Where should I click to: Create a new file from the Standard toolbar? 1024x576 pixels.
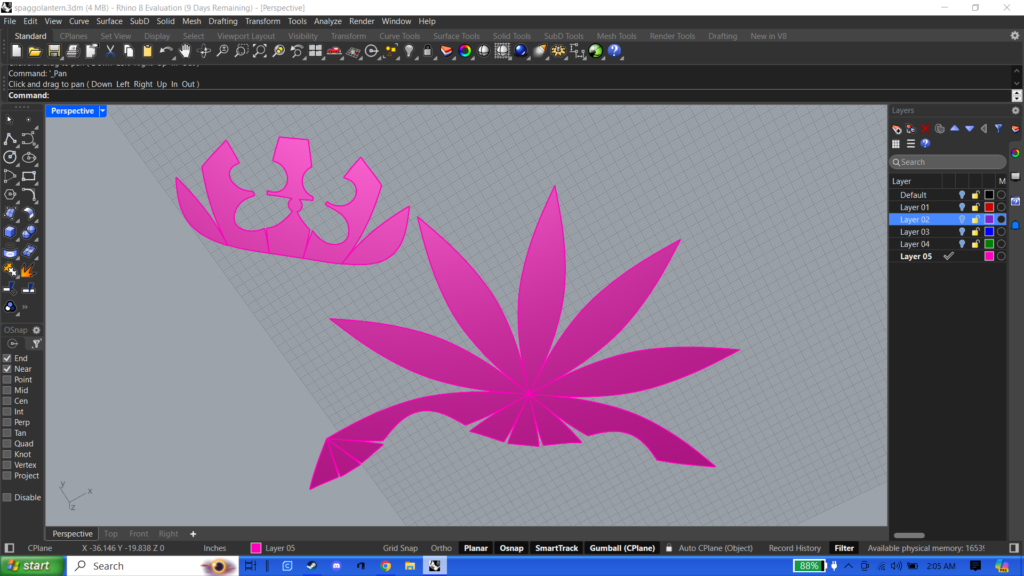point(16,51)
